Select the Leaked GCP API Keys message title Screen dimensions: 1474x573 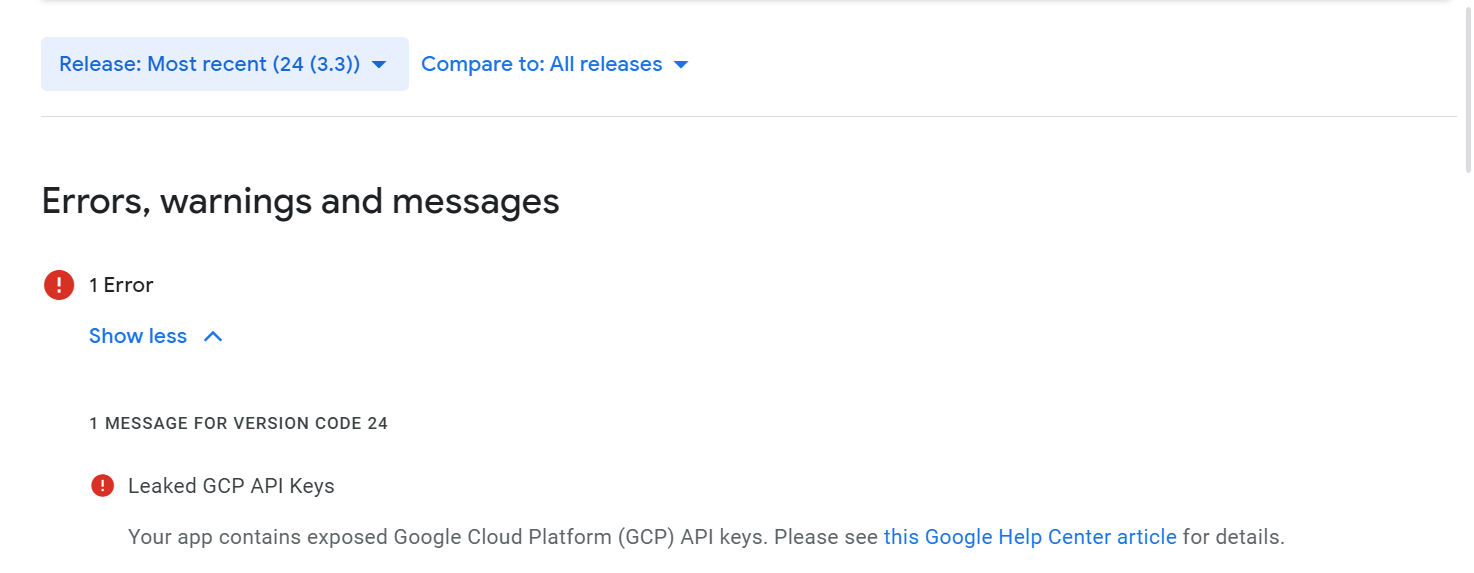pos(231,486)
